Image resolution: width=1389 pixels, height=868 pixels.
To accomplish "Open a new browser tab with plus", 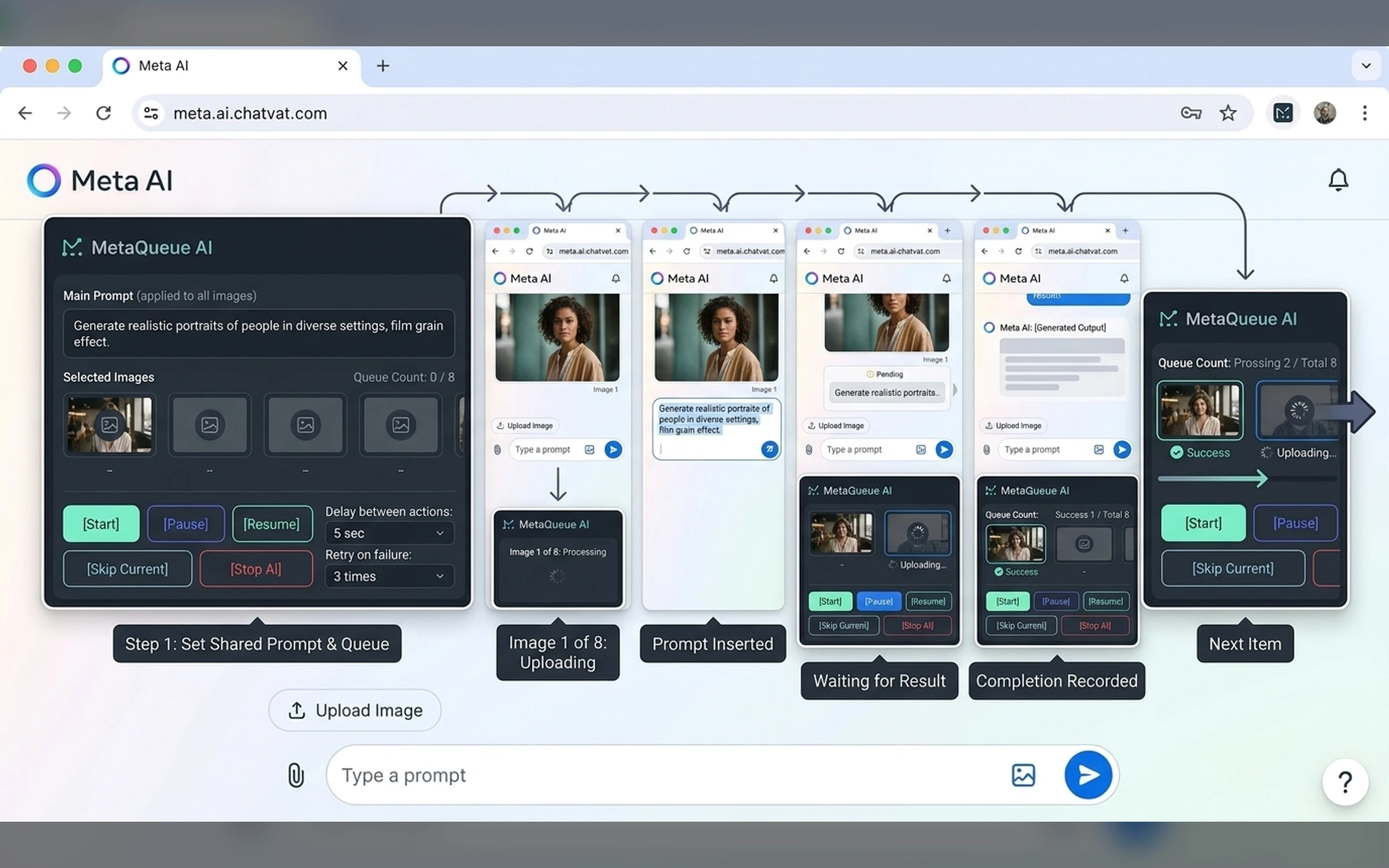I will click(383, 66).
